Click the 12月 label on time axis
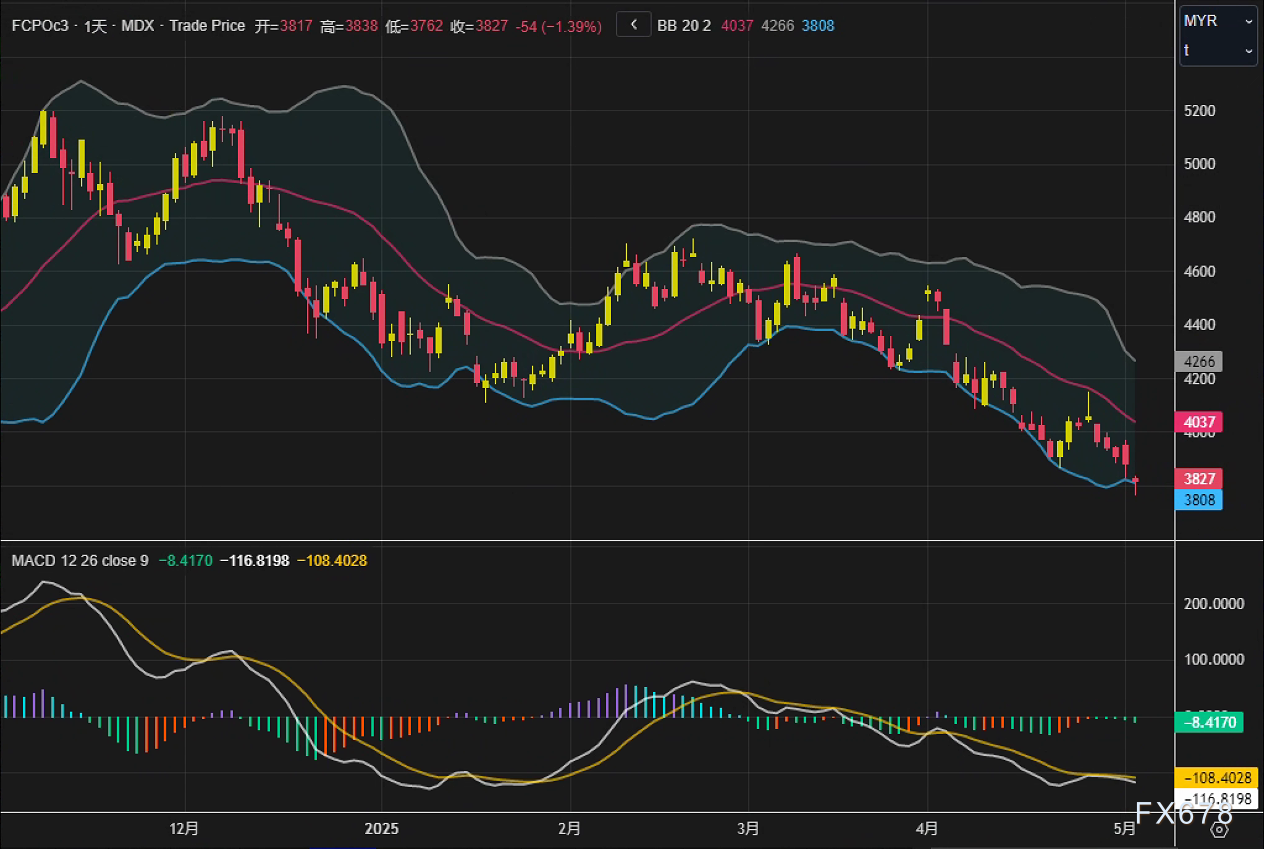The height and width of the screenshot is (849, 1264). tap(185, 828)
